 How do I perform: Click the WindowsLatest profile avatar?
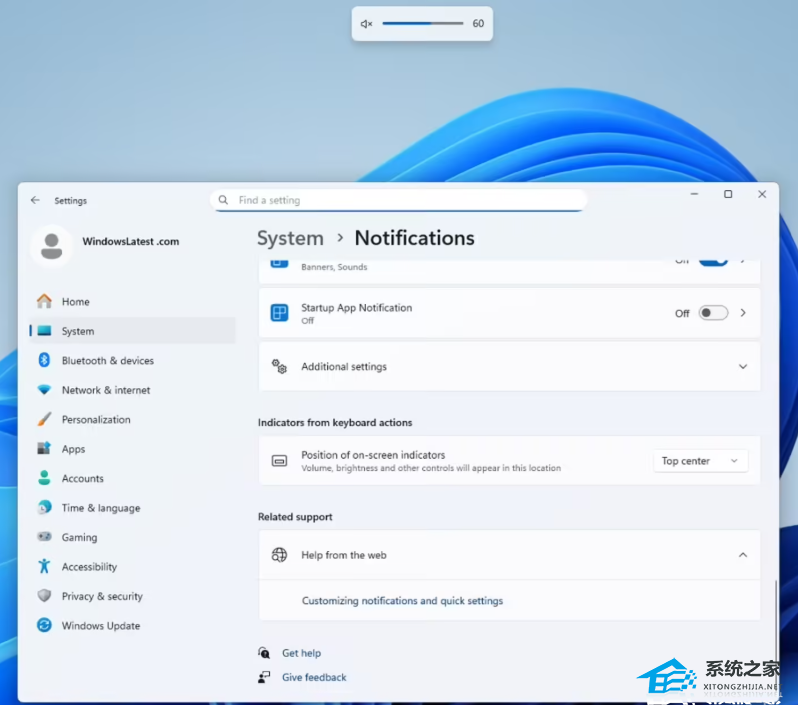(x=51, y=246)
